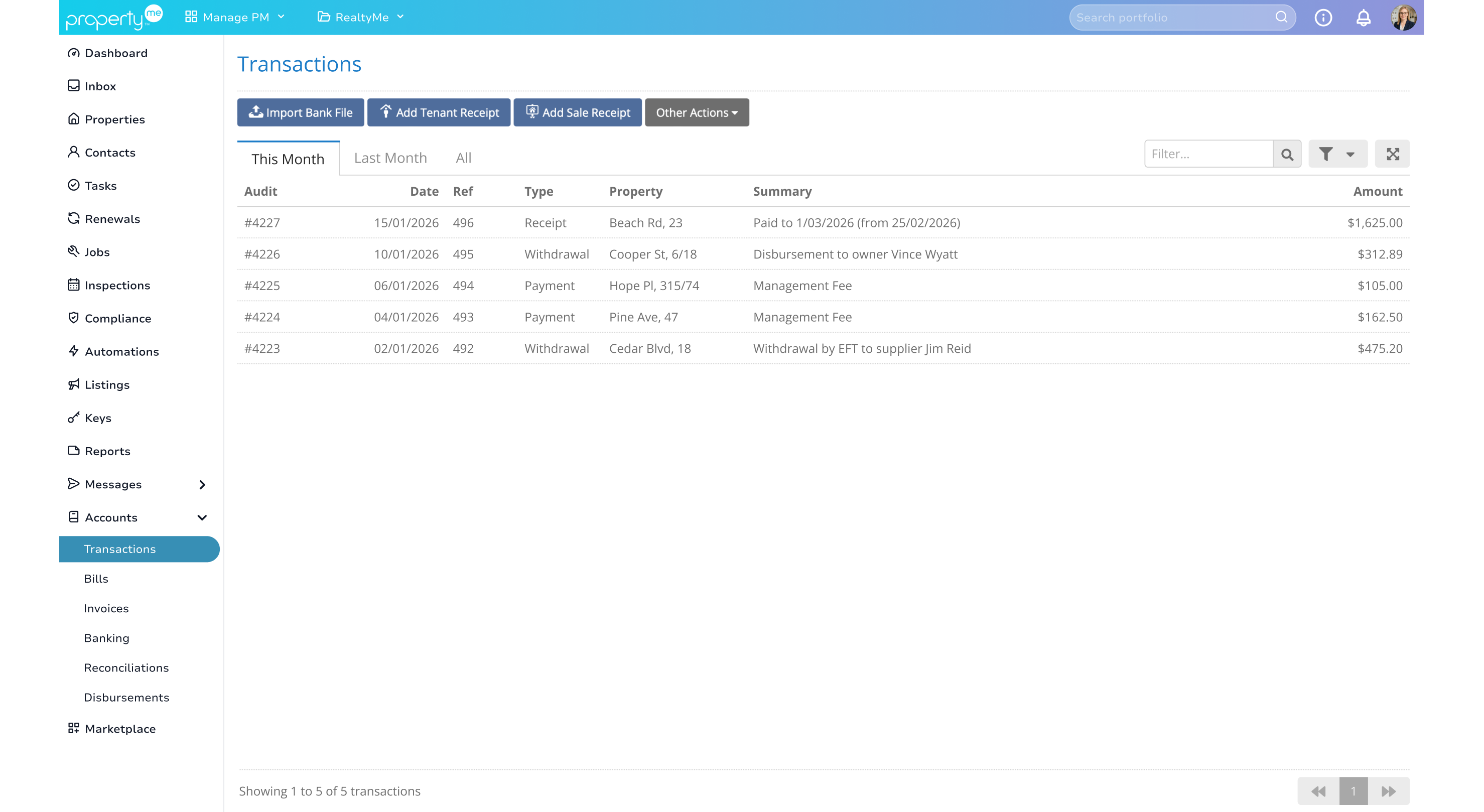Collapse the Accounts submenu chevron
Viewport: 1484px width, 812px height.
point(202,517)
